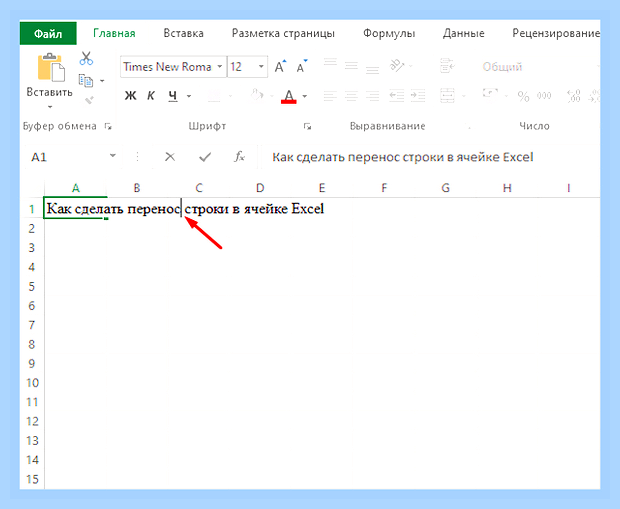Open Шрифт group dialog launcher
620x509 pixels.
coord(307,127)
